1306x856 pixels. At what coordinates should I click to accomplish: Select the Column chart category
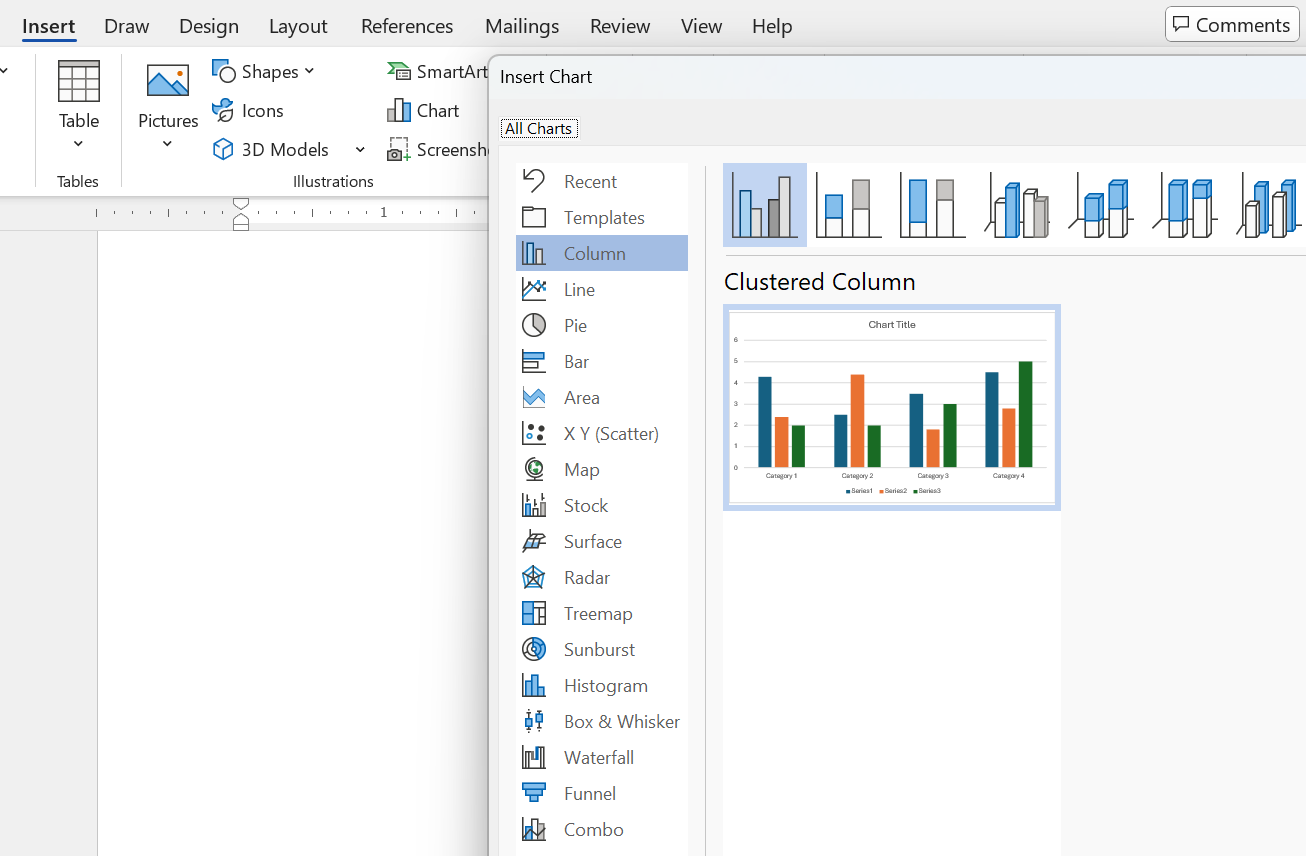(601, 253)
